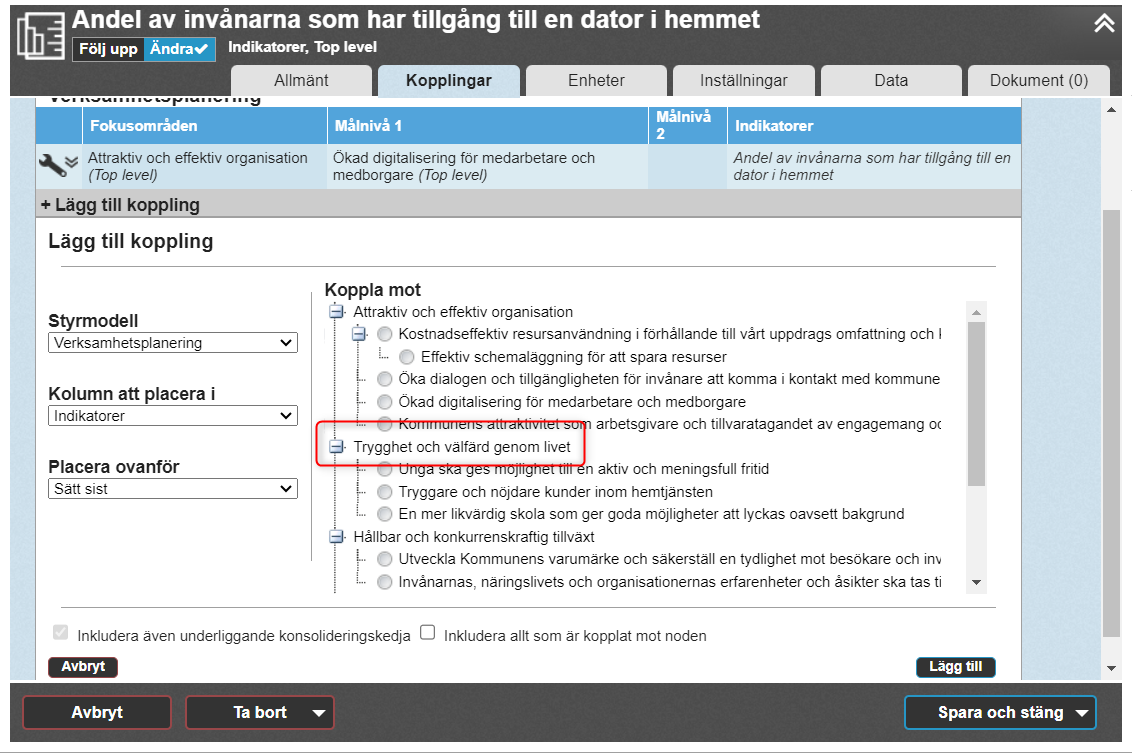Select radio for Effektiv schemaläggning för att spara resurser

coord(407,357)
